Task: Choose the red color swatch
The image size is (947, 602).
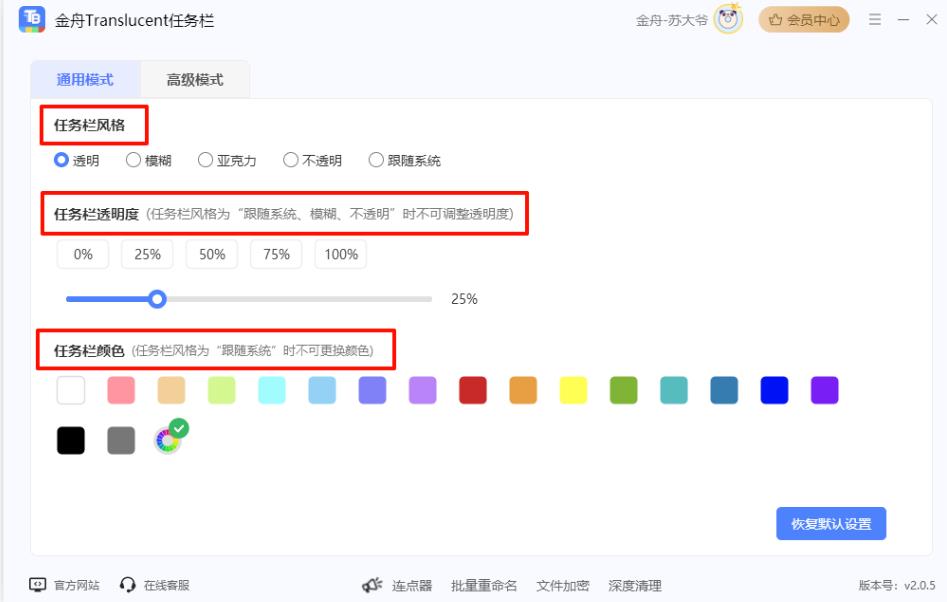Action: [473, 390]
